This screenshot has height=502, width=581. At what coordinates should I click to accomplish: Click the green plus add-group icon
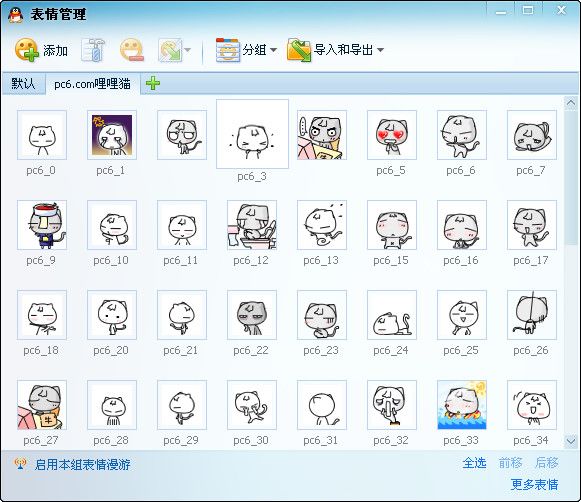coord(153,83)
